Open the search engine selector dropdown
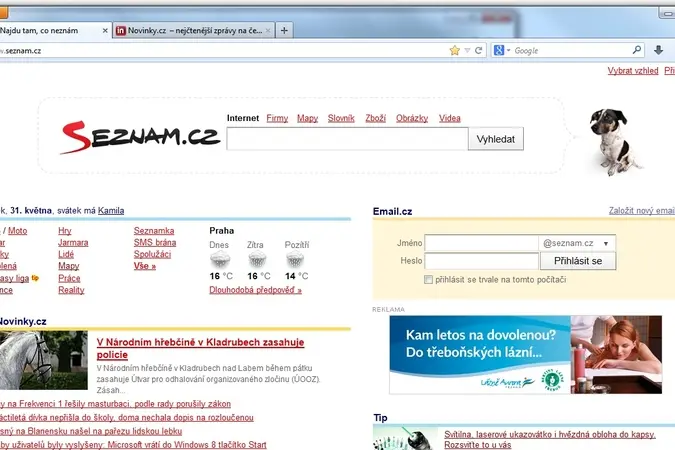 [502, 50]
